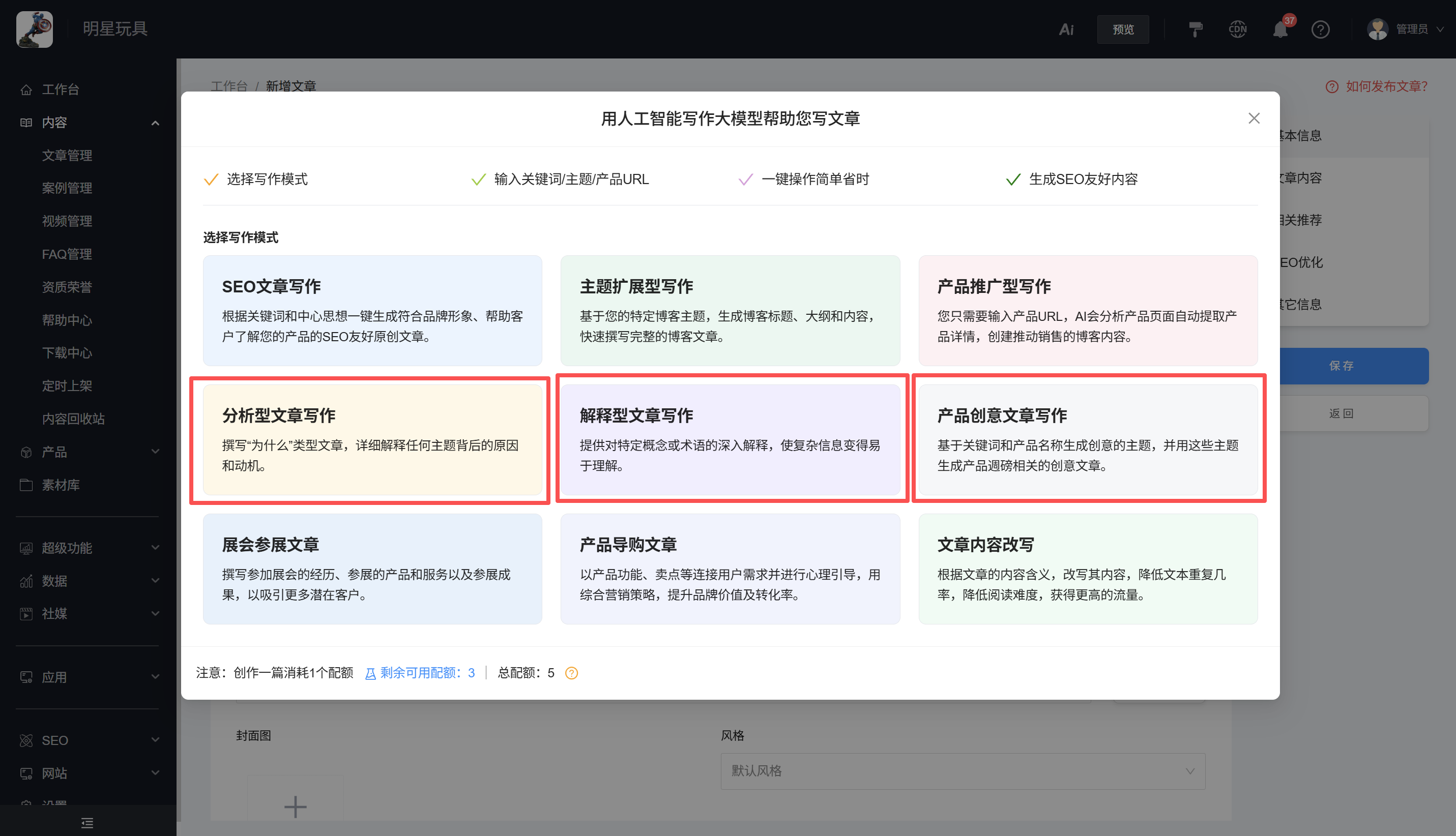Image resolution: width=1456 pixels, height=836 pixels.
Task: Click the paint roller theme icon
Action: [1196, 29]
